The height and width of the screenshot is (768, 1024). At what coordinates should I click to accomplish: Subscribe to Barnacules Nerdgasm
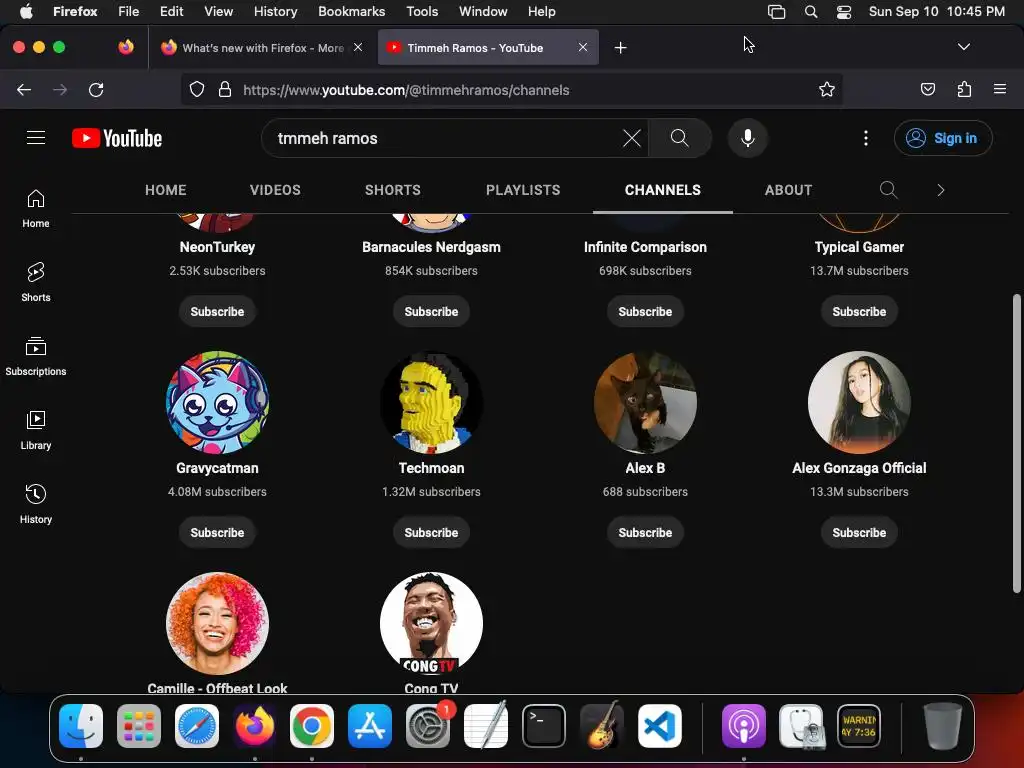click(x=431, y=312)
